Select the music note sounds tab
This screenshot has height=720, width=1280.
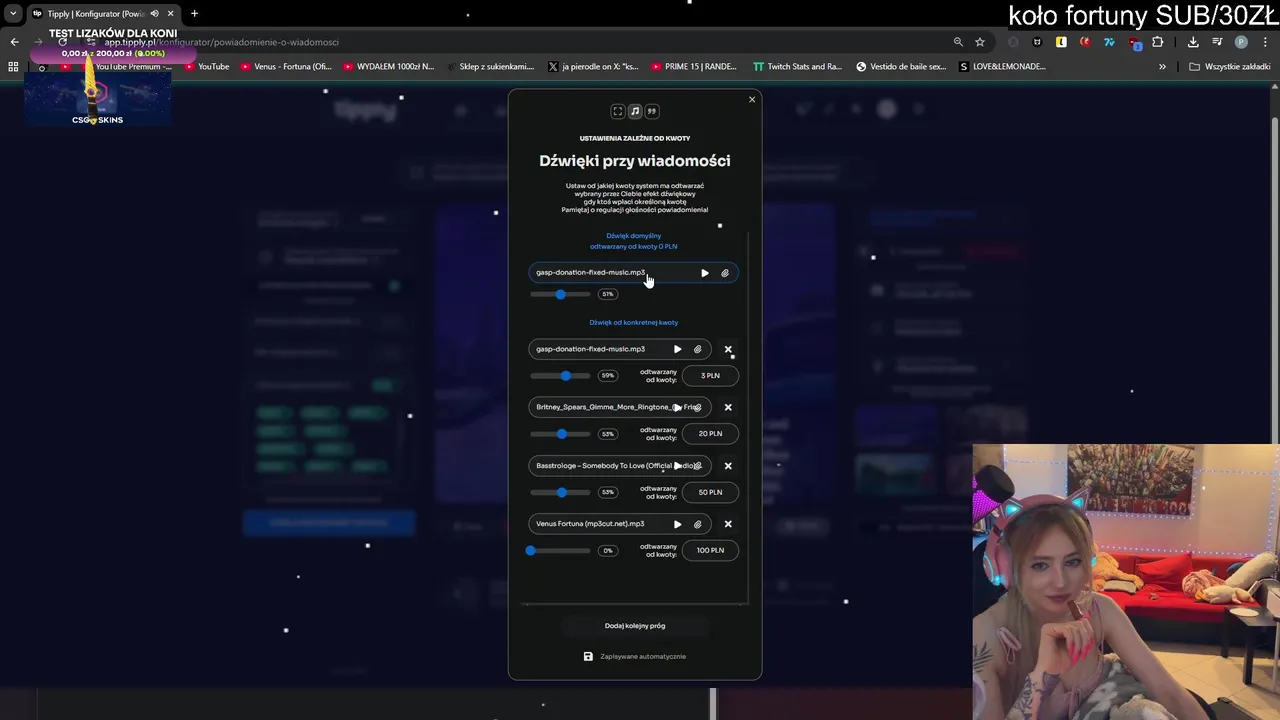click(635, 112)
